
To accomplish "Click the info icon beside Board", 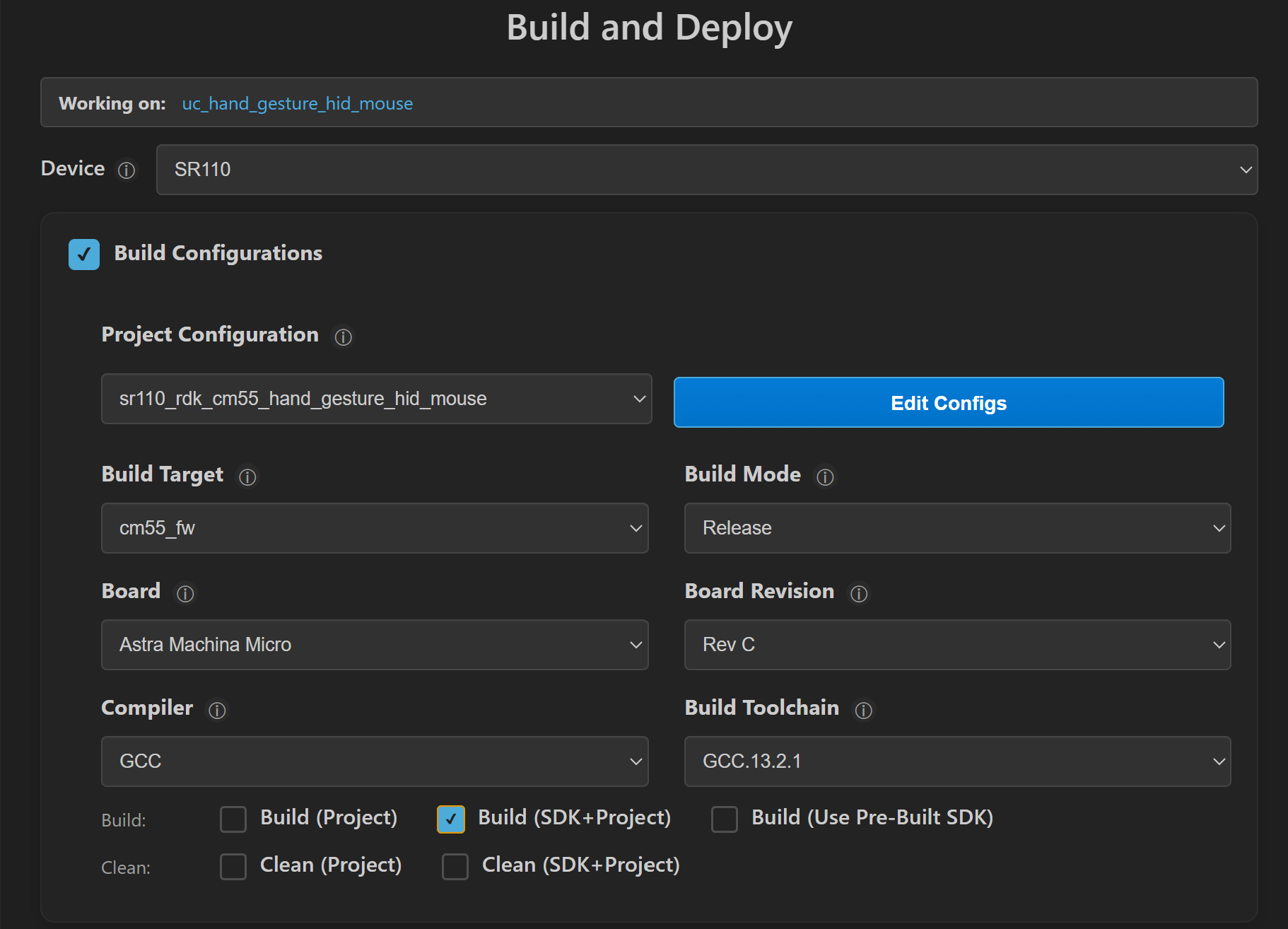I will click(185, 594).
